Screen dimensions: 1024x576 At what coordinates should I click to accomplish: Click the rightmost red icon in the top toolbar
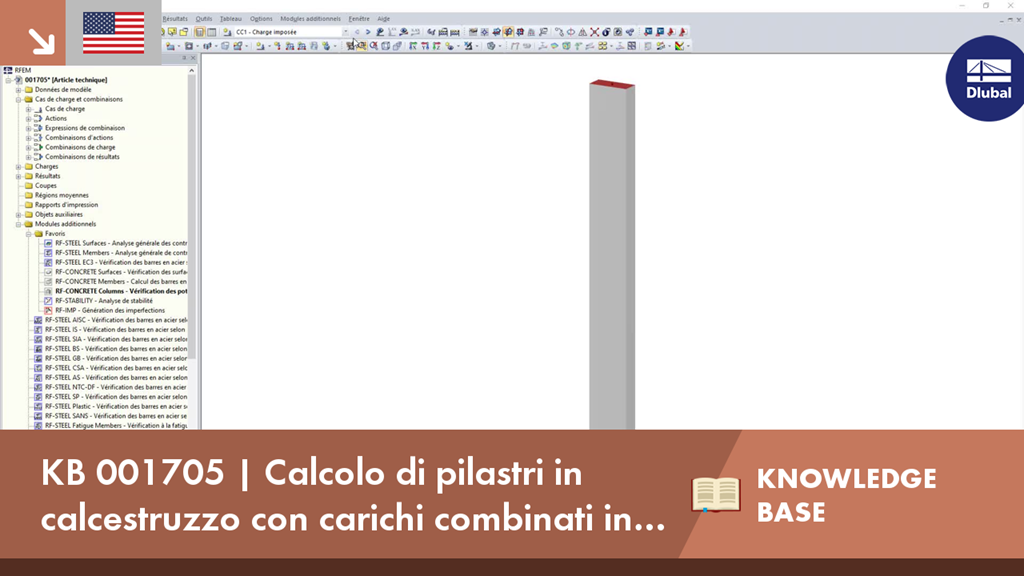683,31
